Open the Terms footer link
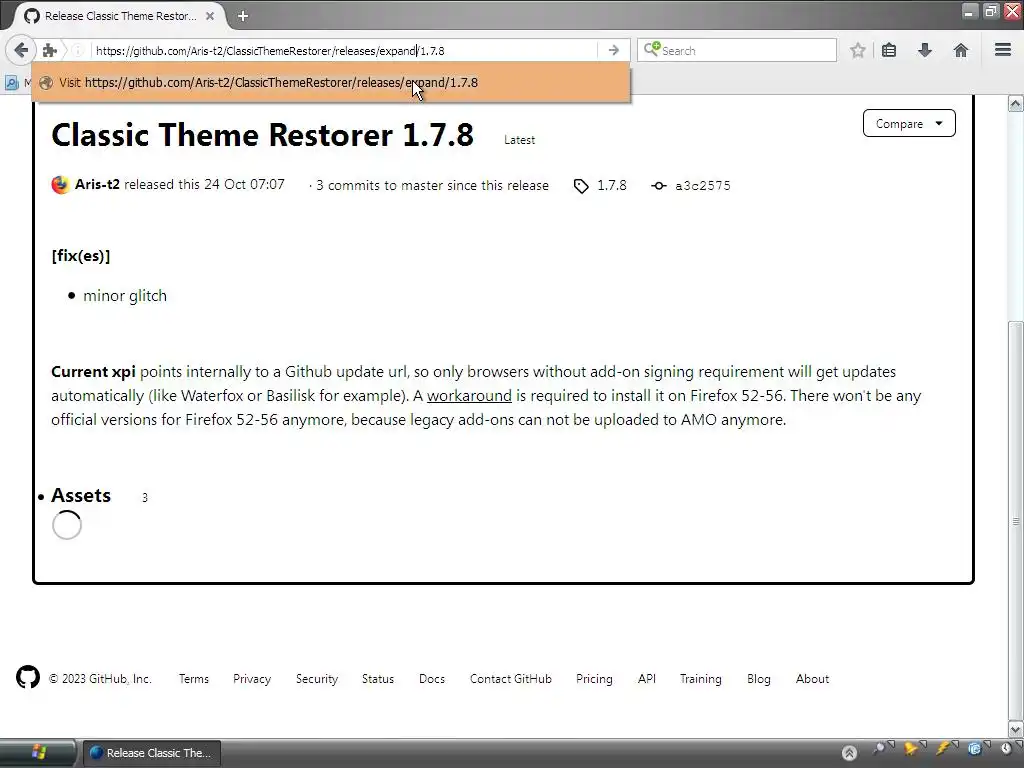 pos(194,679)
